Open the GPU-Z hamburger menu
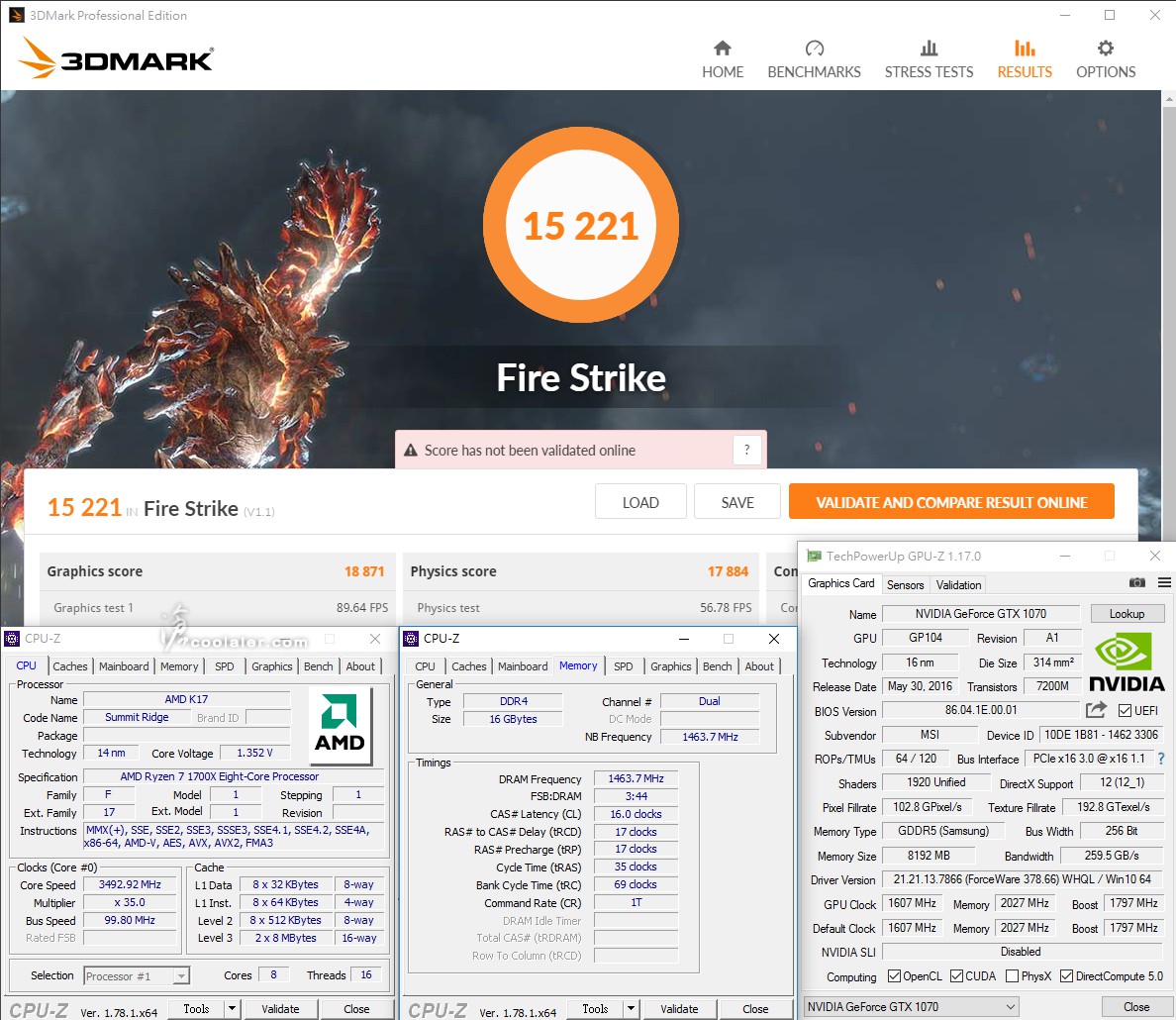Viewport: 1176px width, 1020px height. [1164, 582]
